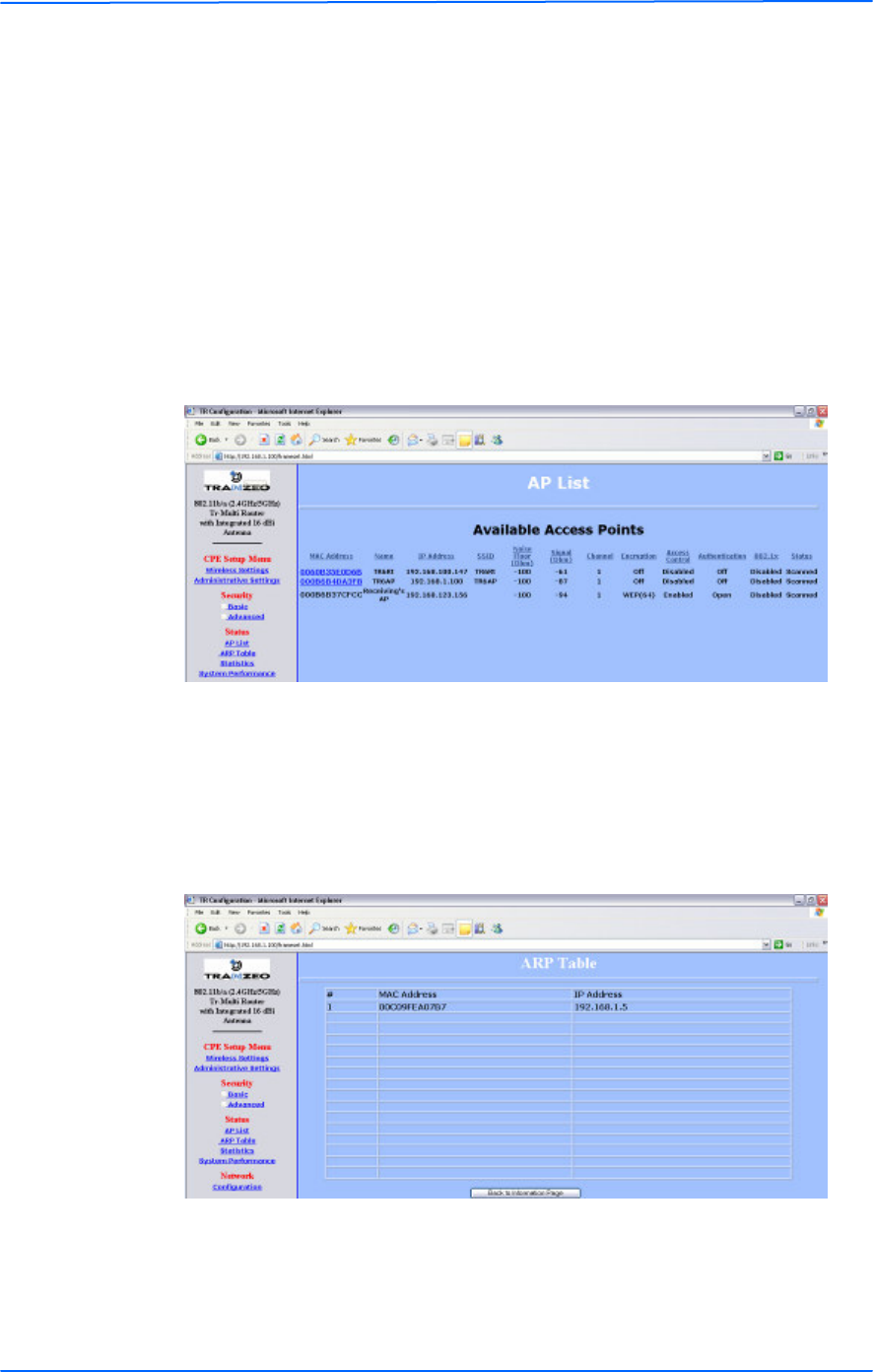
Task: Open address bar dropdown in AP List window
Action: [x=767, y=456]
